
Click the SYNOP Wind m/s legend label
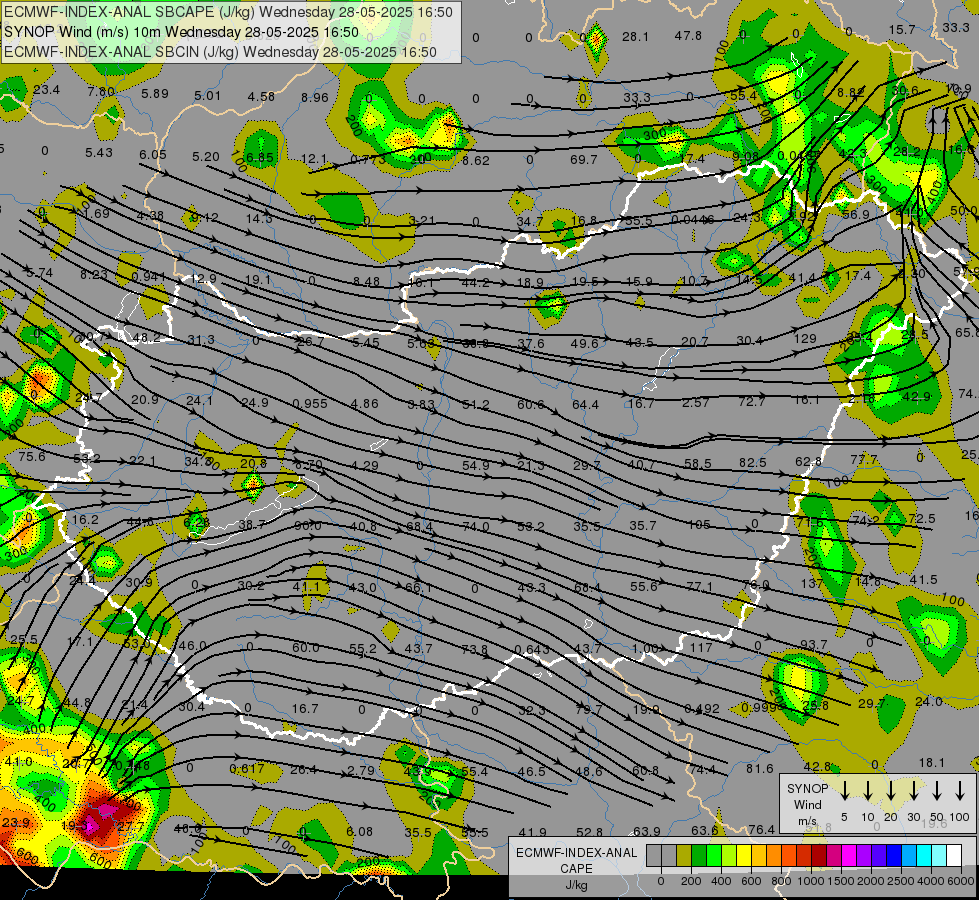(x=807, y=804)
